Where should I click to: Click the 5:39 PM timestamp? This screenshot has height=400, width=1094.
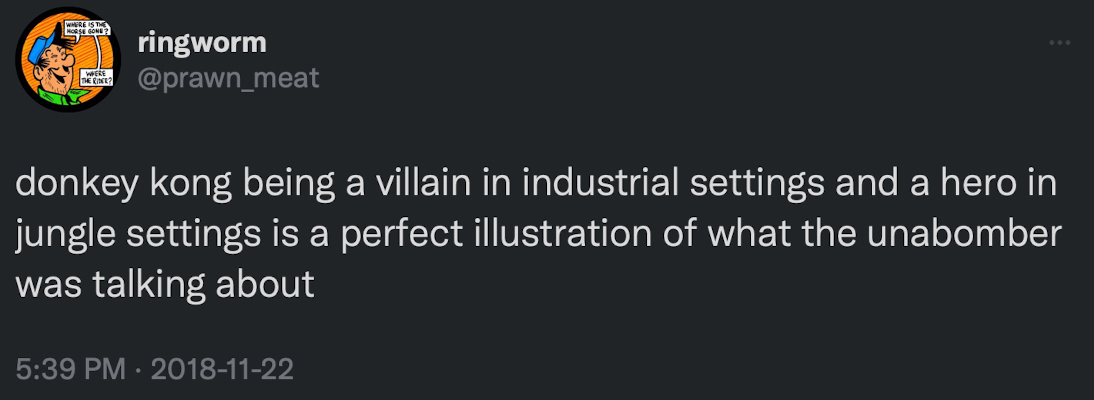69,369
